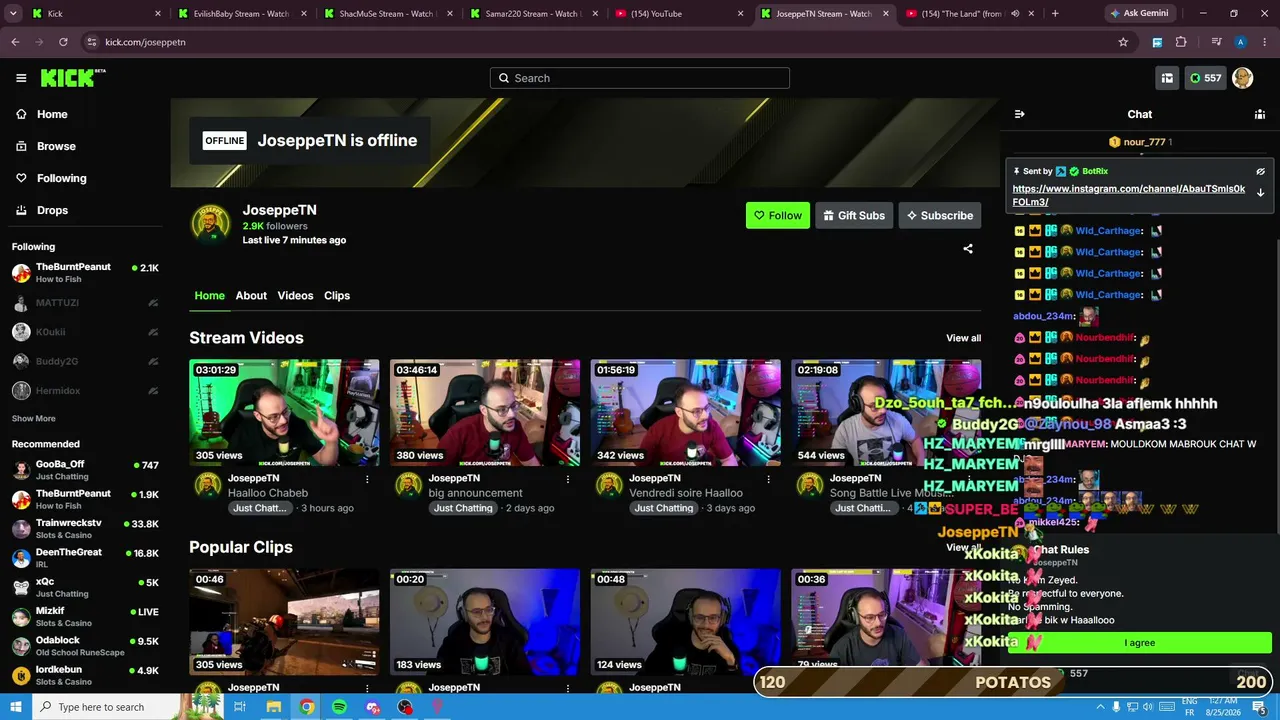Go back to the previous page

coord(15,42)
